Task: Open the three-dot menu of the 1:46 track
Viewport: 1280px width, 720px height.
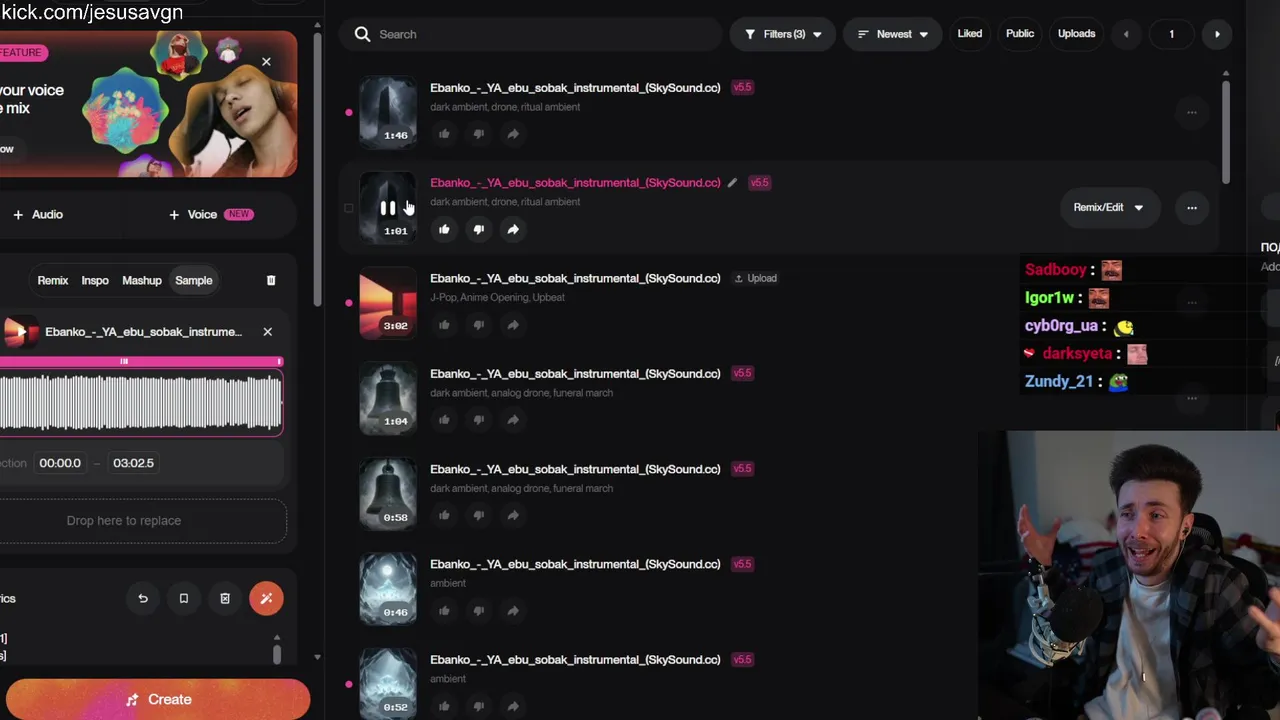Action: pos(1191,112)
